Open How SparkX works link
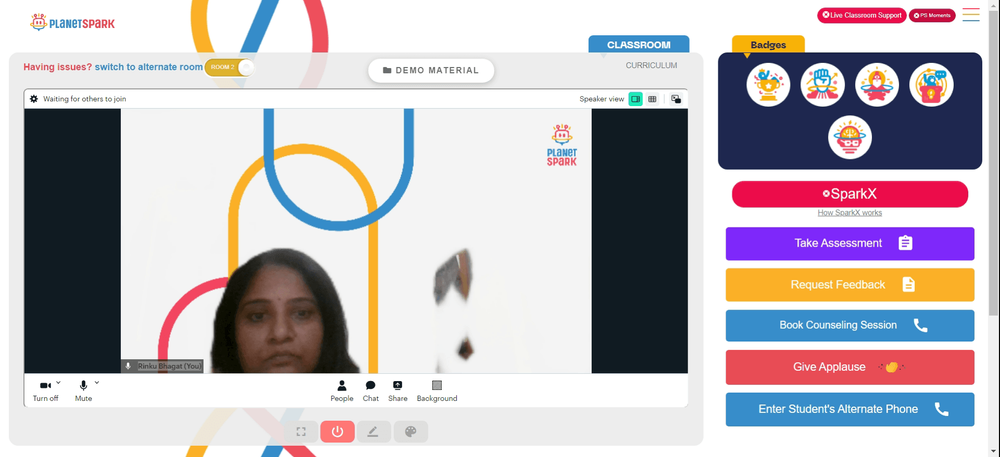Image resolution: width=1000 pixels, height=457 pixels. [x=849, y=213]
